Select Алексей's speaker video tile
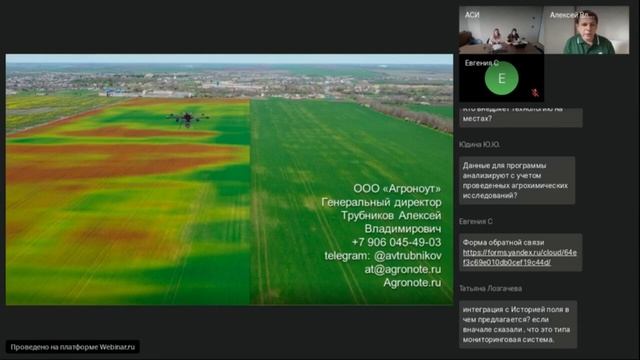The height and width of the screenshot is (360, 640). click(x=587, y=30)
